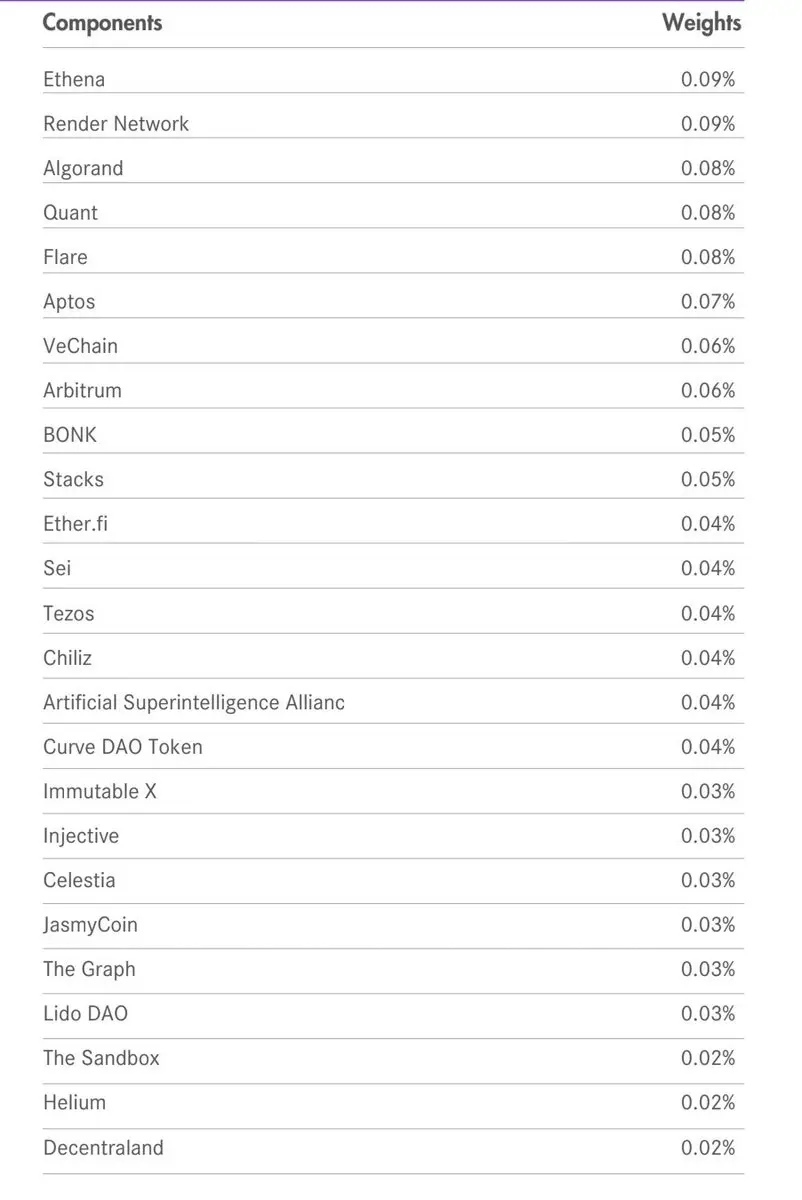Image resolution: width=802 pixels, height=1200 pixels.
Task: Select the Render Network component
Action: (x=116, y=124)
